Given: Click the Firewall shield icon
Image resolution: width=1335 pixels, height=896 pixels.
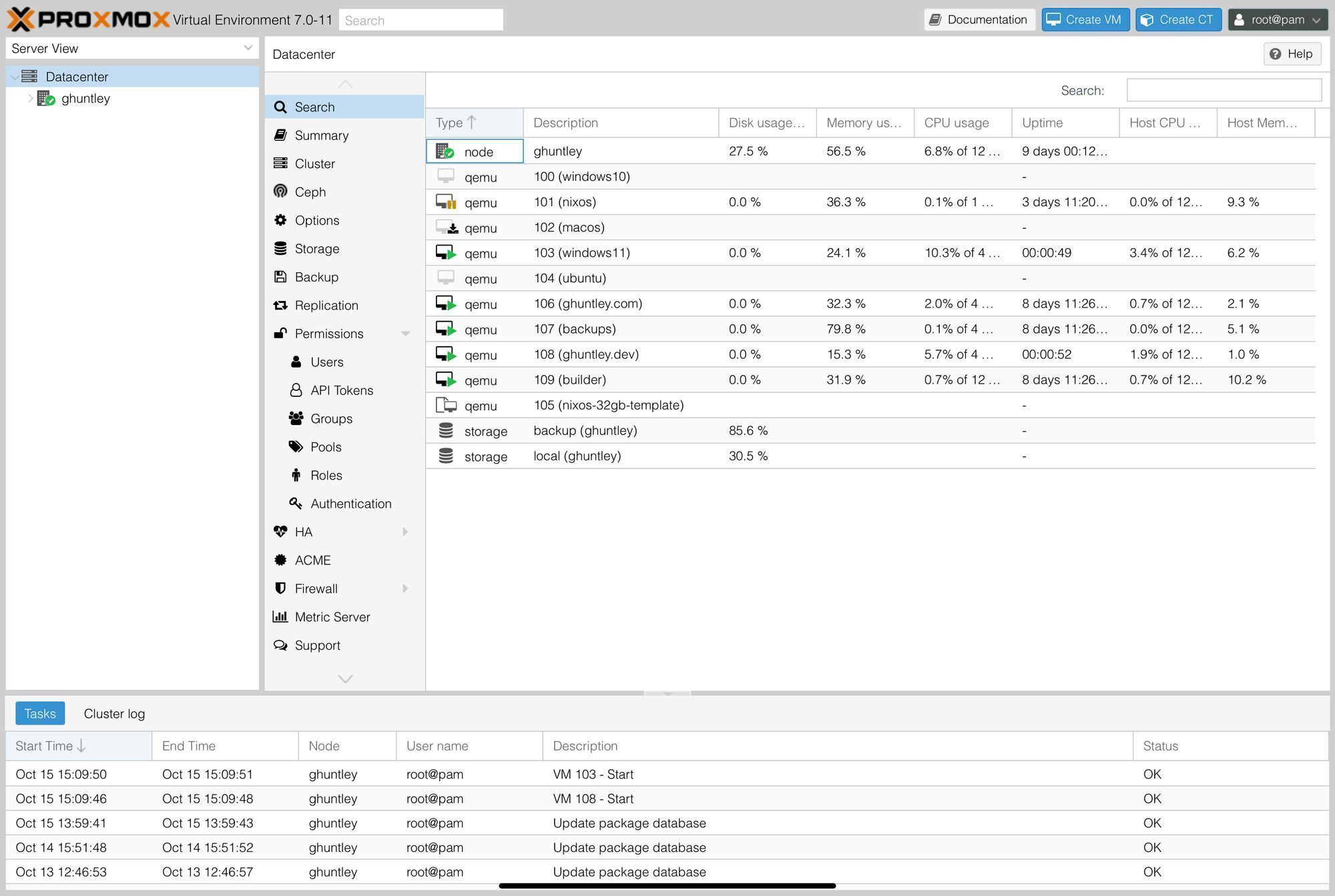Looking at the screenshot, I should click(280, 588).
